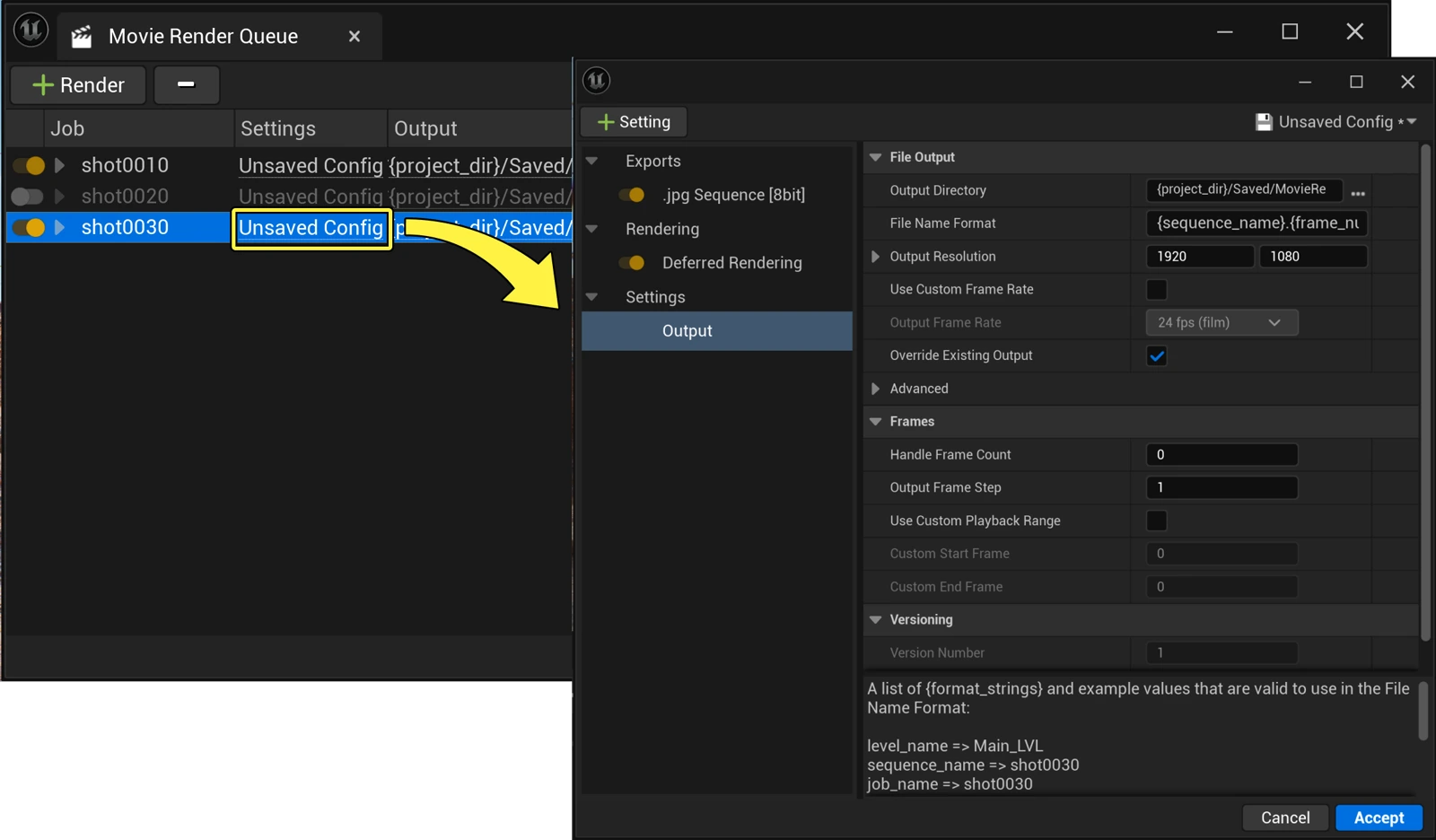Accept the configuration changes
This screenshot has width=1436, height=840.
[x=1379, y=818]
